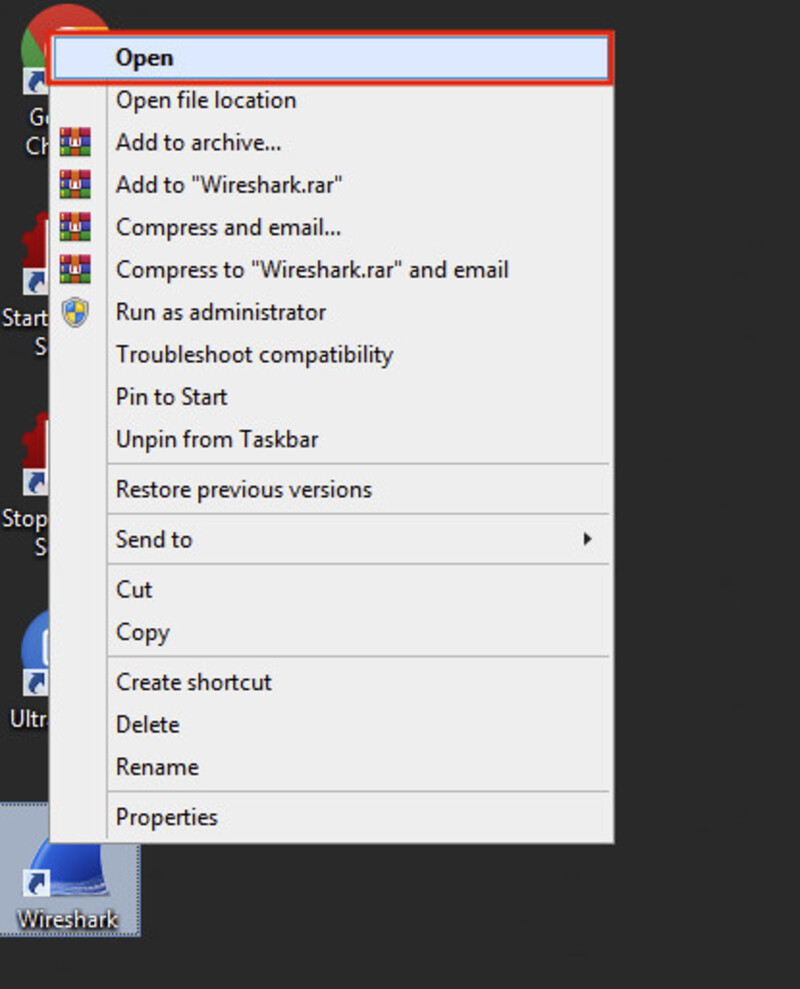Choose Open file location

(x=206, y=100)
